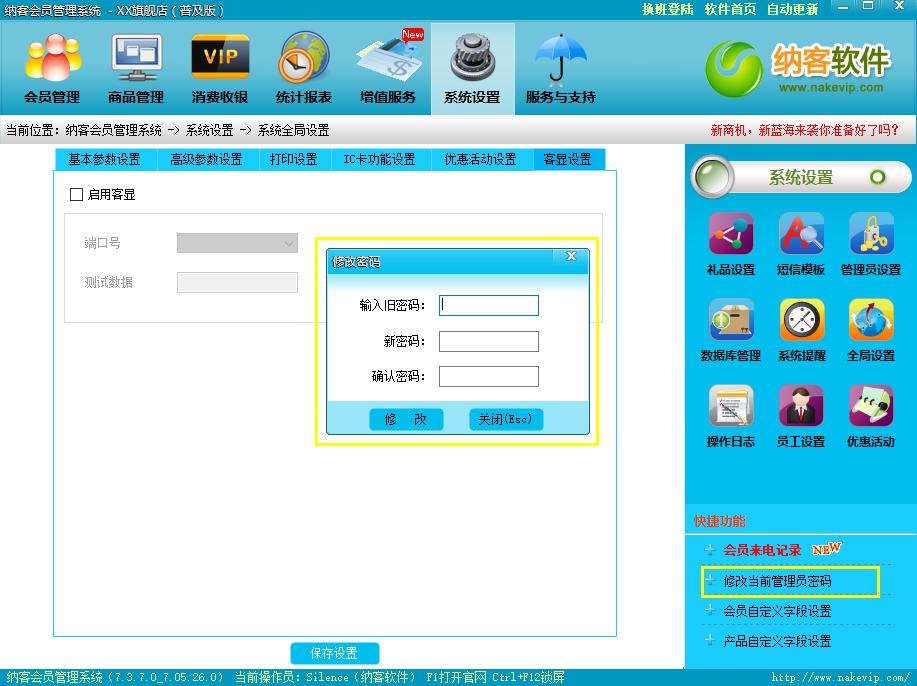Screen dimensions: 917x686
Task: Open the 商品管理 product management module
Action: (136, 68)
